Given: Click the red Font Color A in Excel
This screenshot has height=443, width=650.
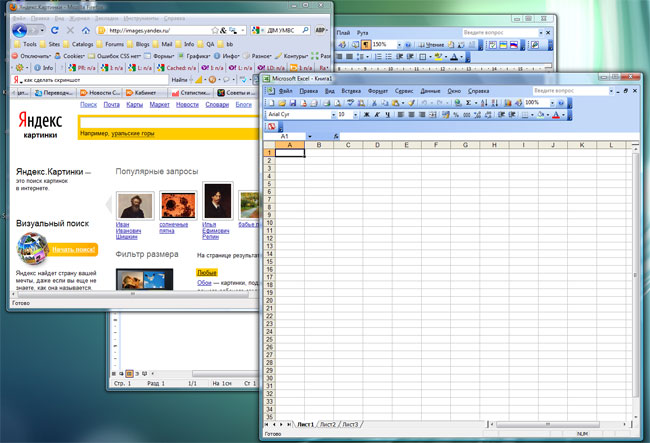Looking at the screenshot, I should pyautogui.click(x=556, y=115).
